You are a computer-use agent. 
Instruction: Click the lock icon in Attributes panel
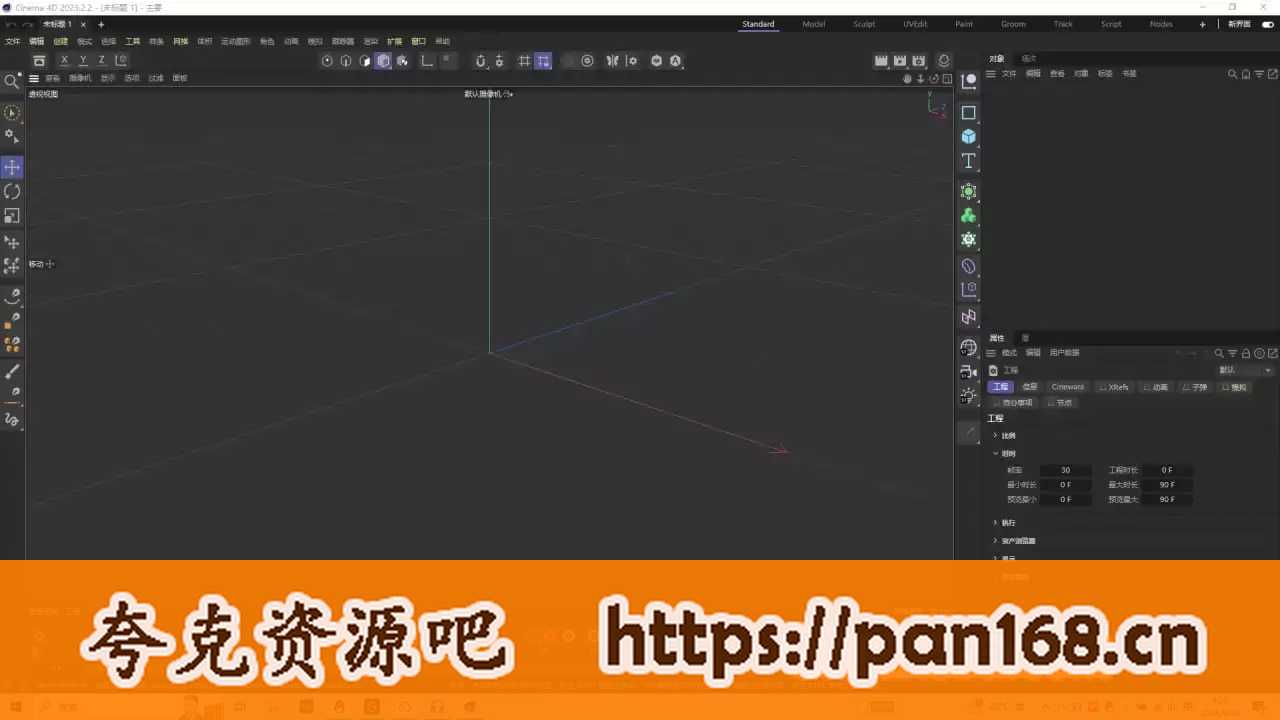tap(1246, 353)
